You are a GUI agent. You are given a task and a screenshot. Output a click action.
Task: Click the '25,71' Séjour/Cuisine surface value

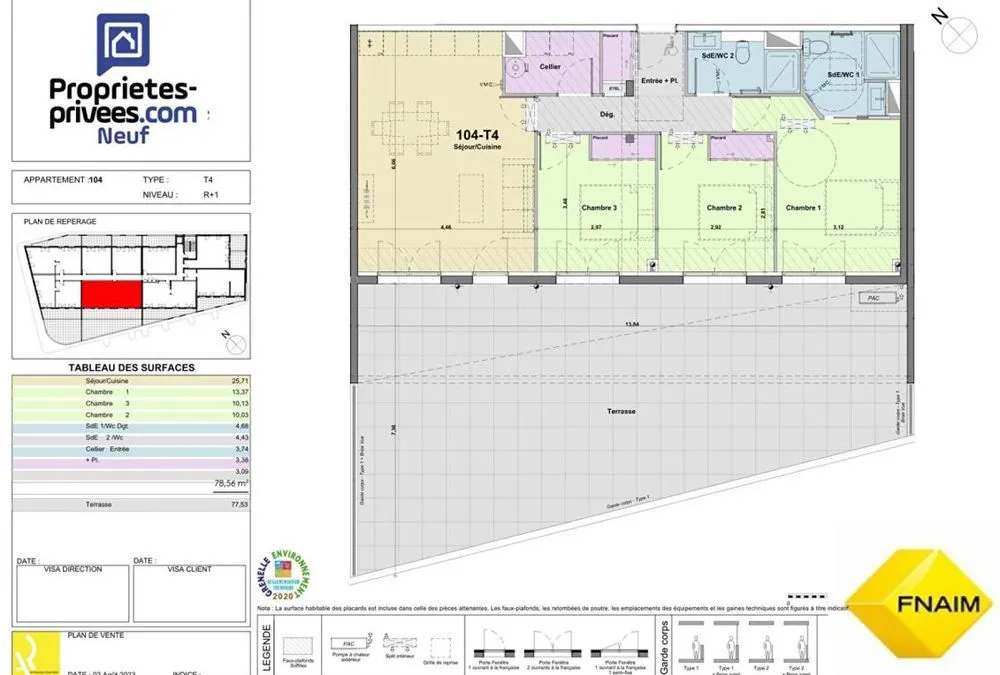[240, 381]
